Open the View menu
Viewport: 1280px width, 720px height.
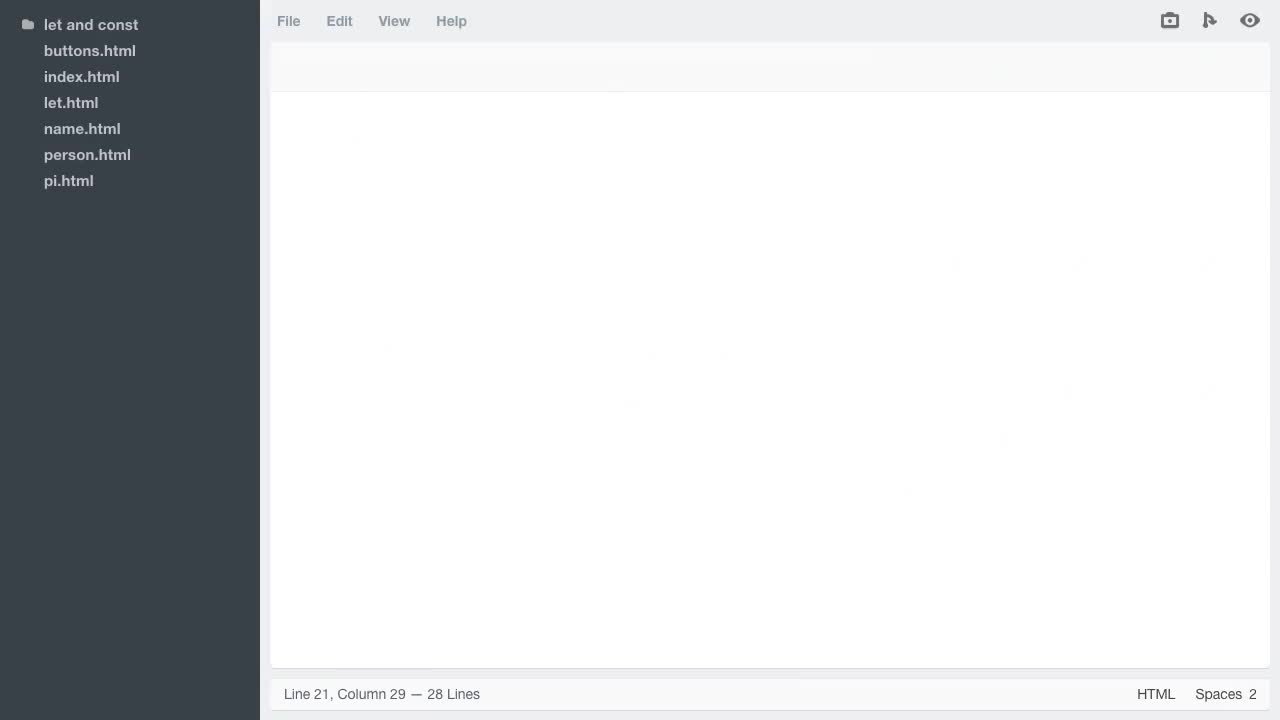(393, 21)
